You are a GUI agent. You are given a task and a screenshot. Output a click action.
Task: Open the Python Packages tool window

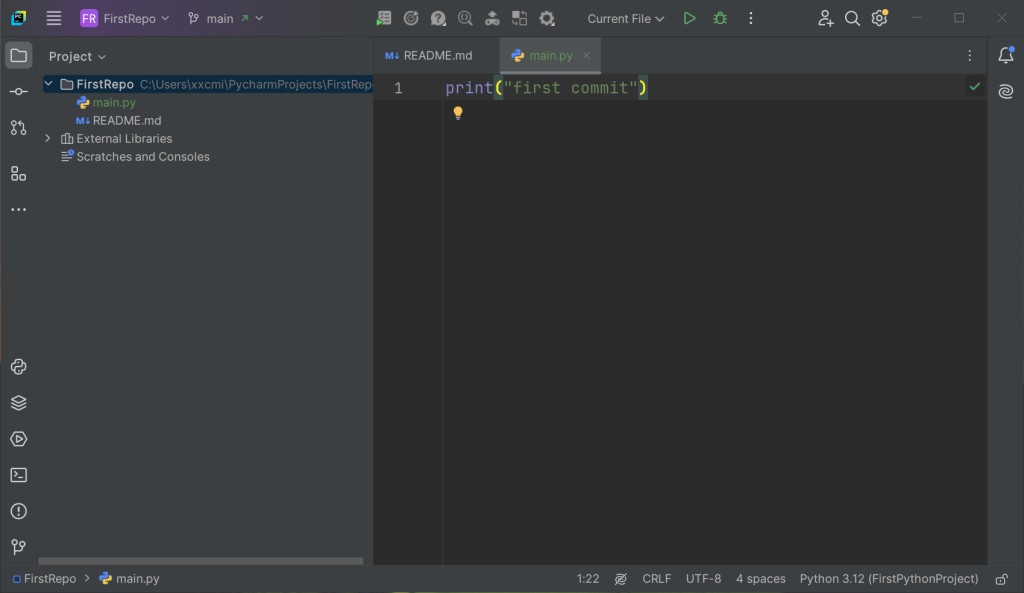pyautogui.click(x=18, y=403)
